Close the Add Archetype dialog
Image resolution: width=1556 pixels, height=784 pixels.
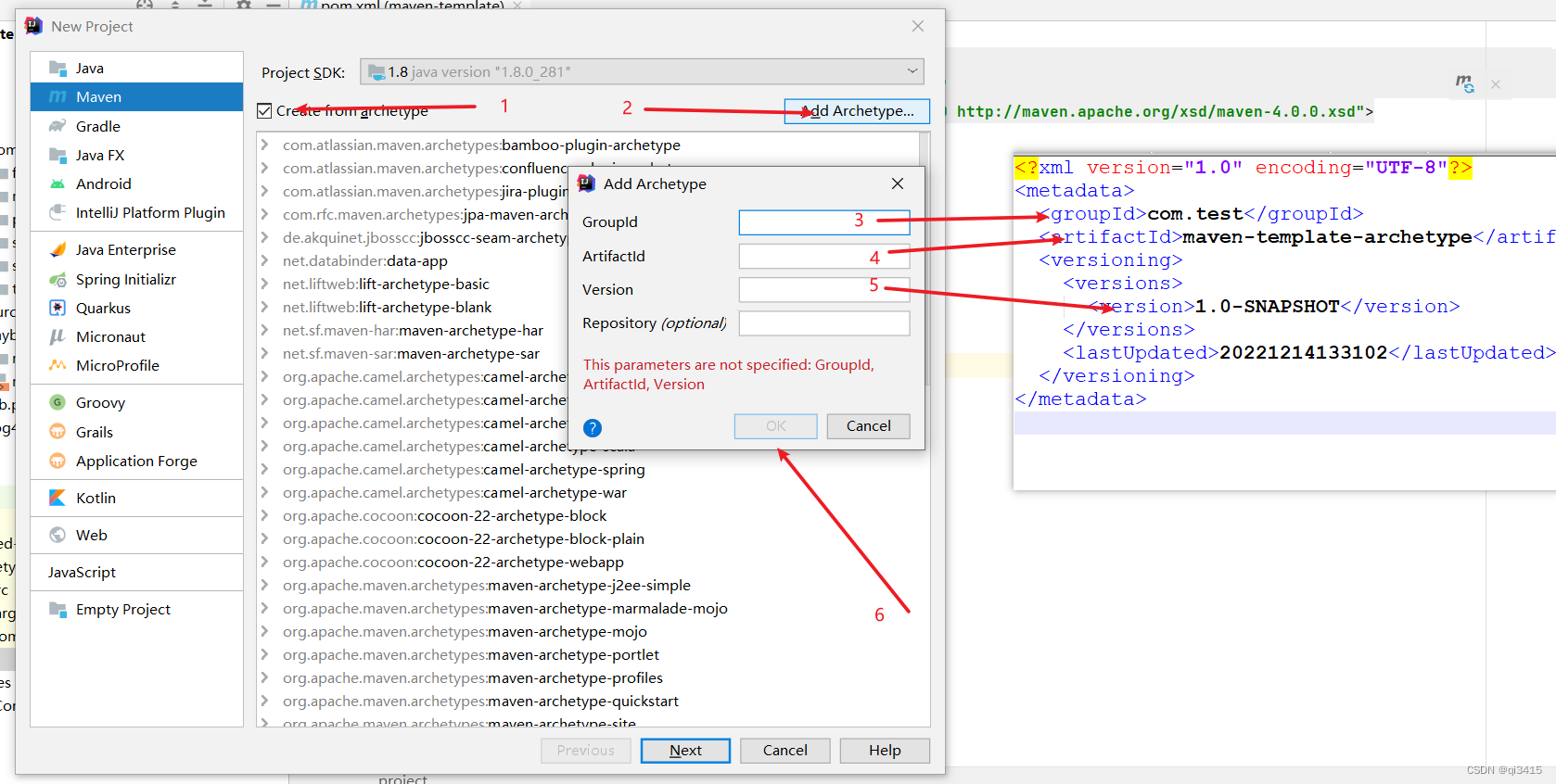(x=898, y=183)
